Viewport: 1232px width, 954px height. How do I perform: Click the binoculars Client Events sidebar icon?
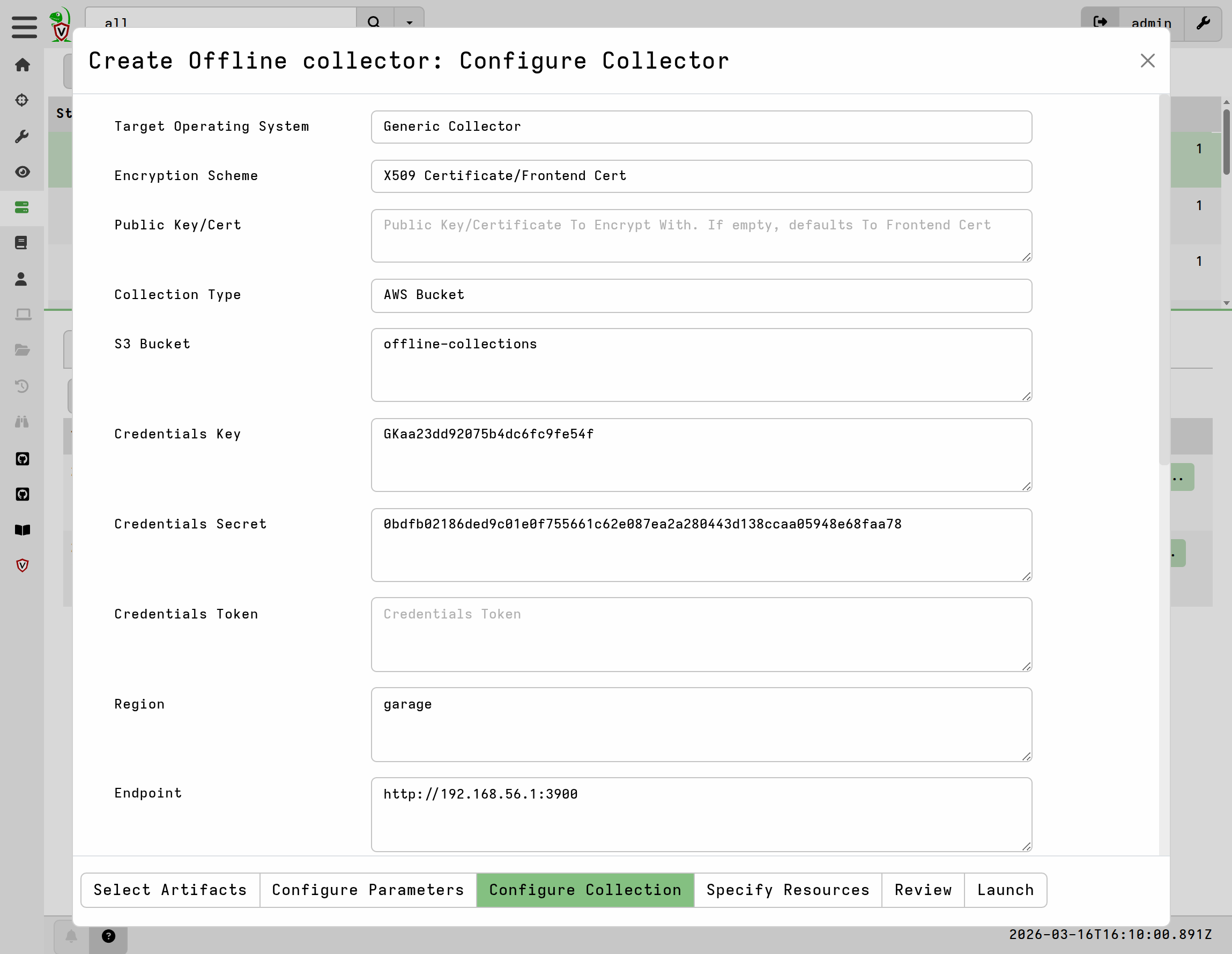coord(22,422)
